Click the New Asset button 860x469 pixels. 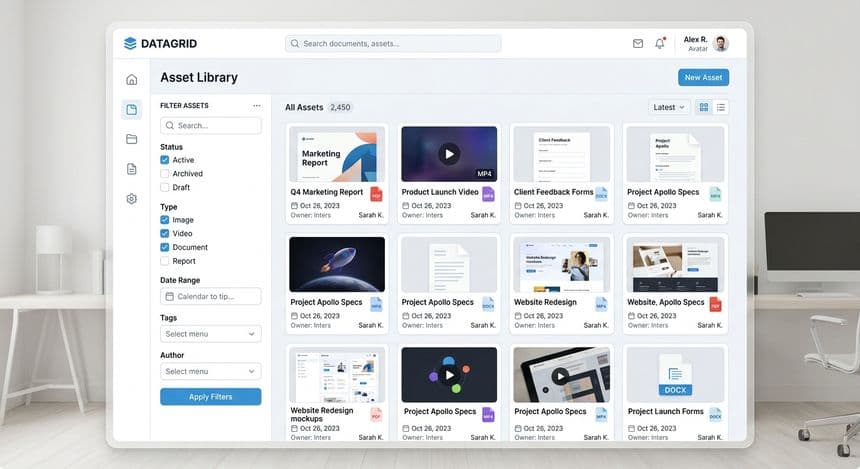click(704, 77)
